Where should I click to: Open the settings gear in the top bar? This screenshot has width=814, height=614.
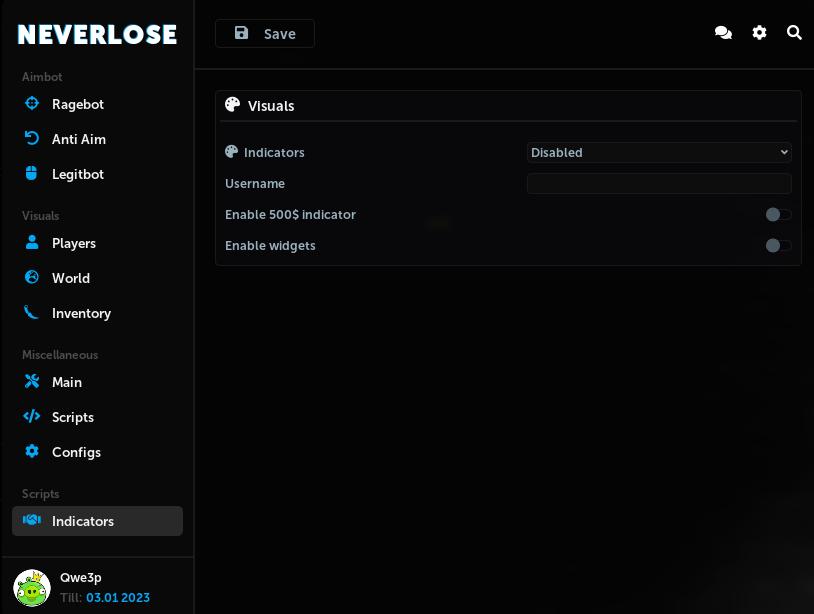[759, 32]
